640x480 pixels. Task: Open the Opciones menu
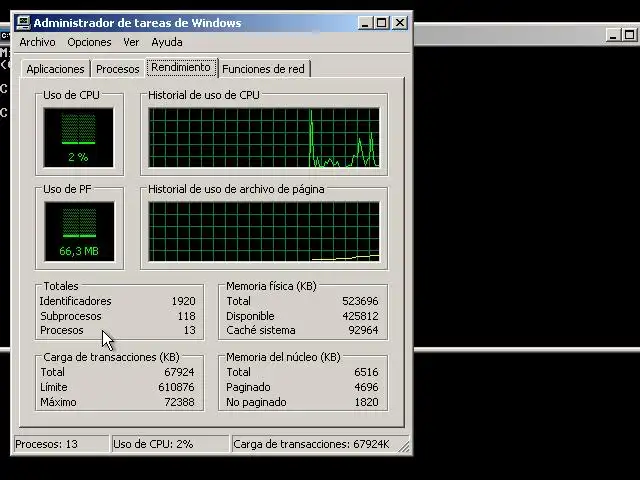point(89,42)
